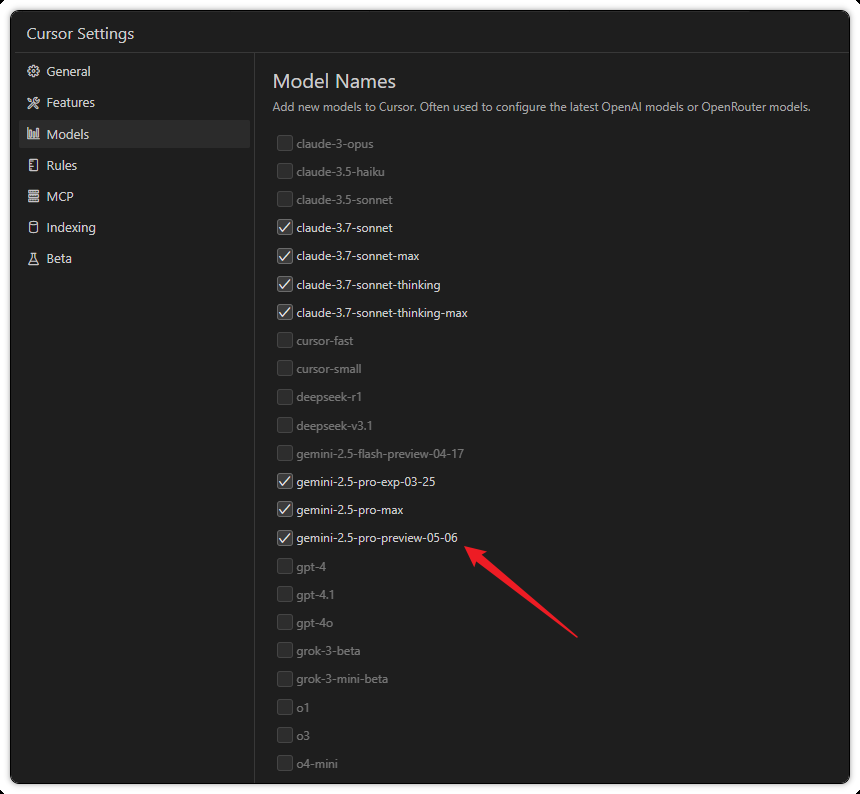Open the Features settings section

[x=134, y=103]
